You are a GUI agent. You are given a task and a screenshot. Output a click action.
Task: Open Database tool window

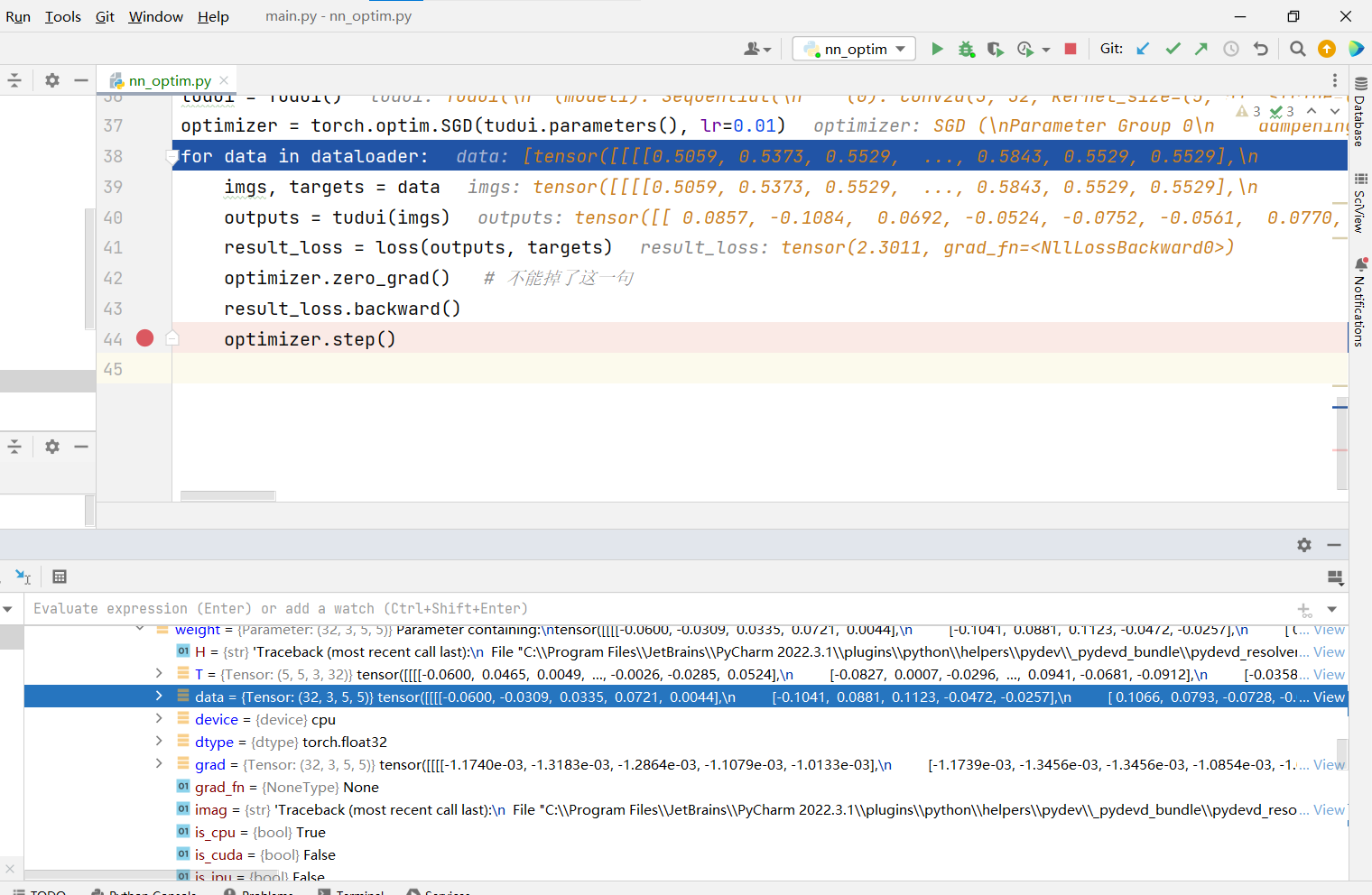1359,112
